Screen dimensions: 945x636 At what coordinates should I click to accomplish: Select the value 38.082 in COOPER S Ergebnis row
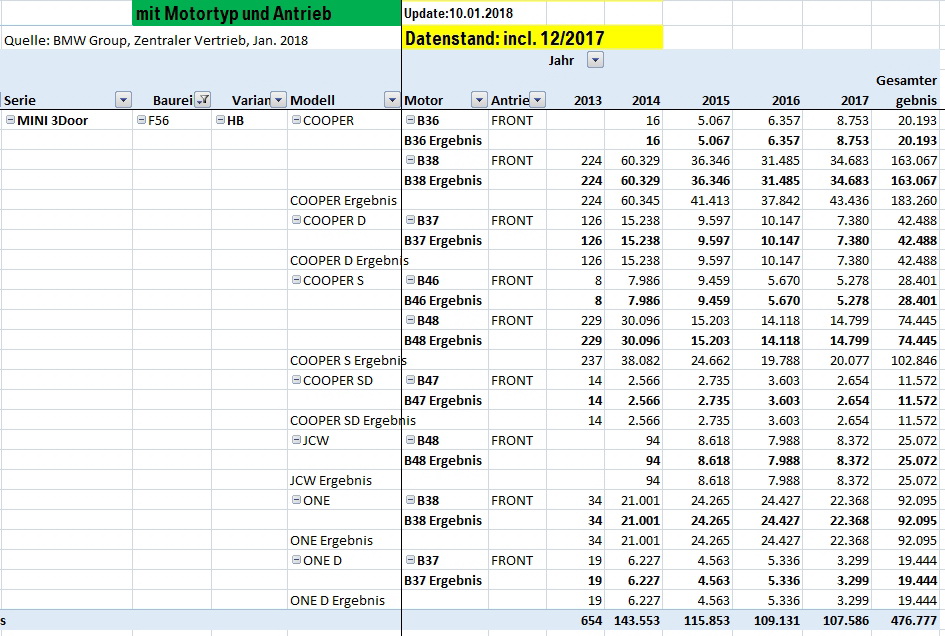click(640, 361)
